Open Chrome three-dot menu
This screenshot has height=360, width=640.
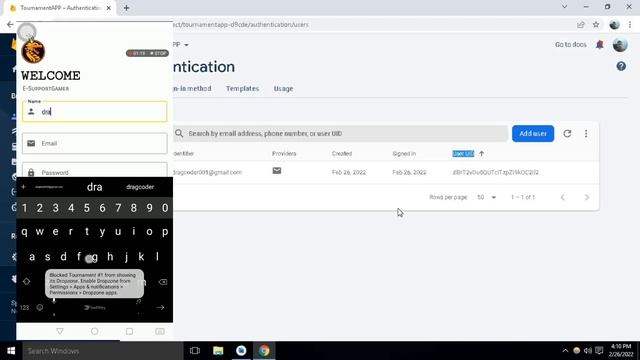[630, 24]
